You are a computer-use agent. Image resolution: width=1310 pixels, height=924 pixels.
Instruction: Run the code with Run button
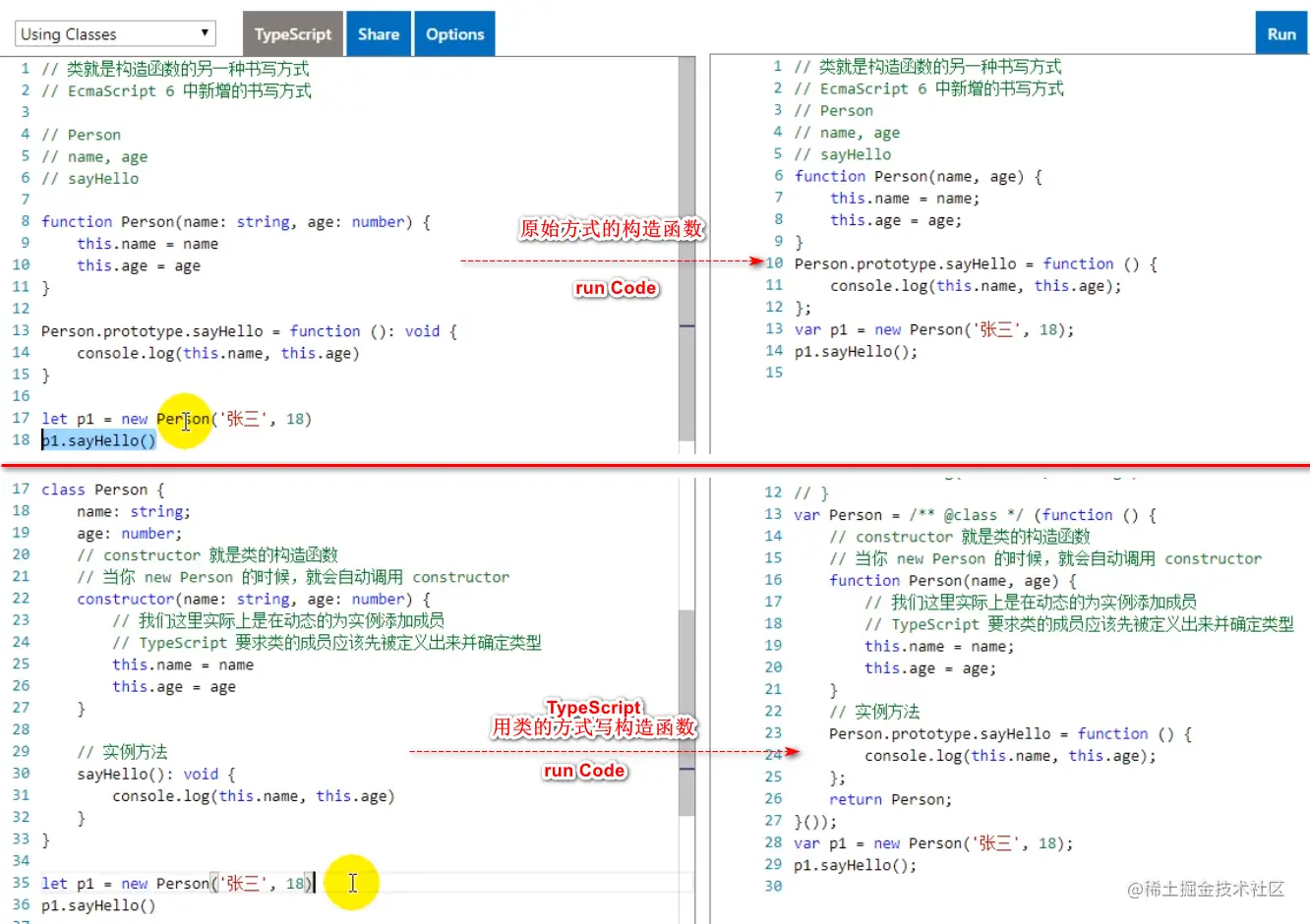pyautogui.click(x=1281, y=34)
